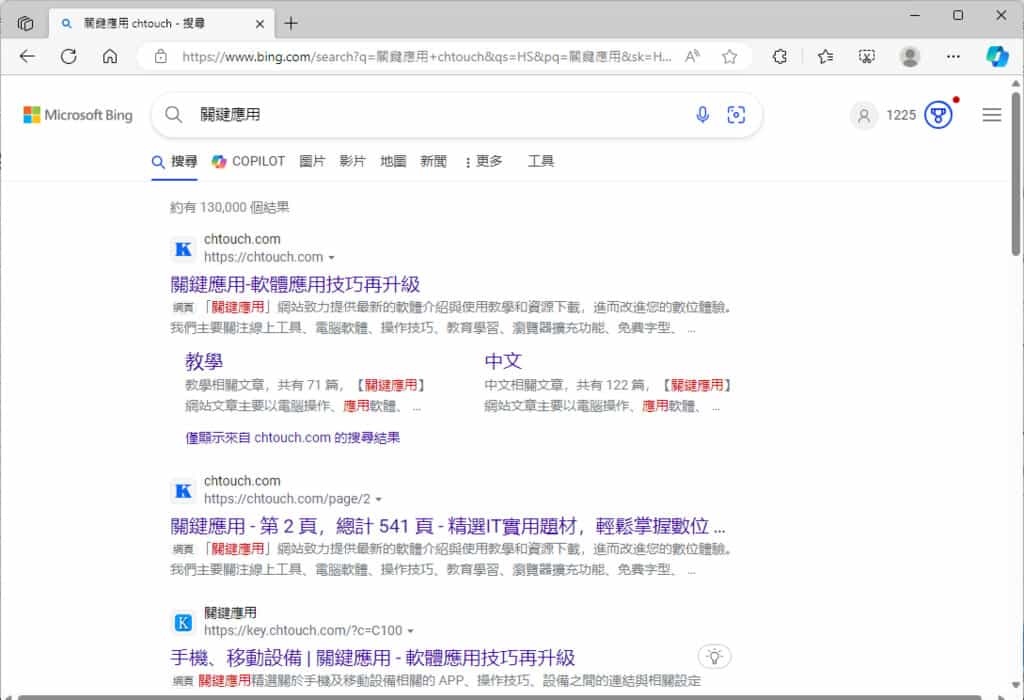Open the 中文 sitelink
The width and height of the screenshot is (1024, 700).
click(503, 361)
